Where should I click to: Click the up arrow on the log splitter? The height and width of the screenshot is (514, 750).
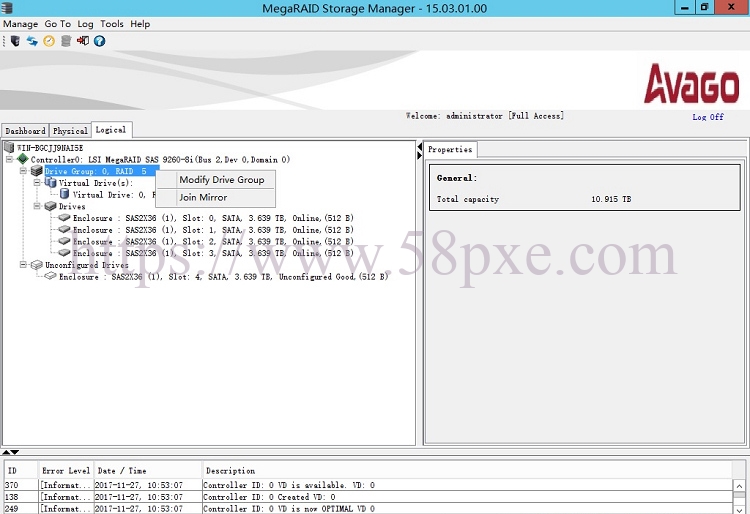[x=6, y=452]
